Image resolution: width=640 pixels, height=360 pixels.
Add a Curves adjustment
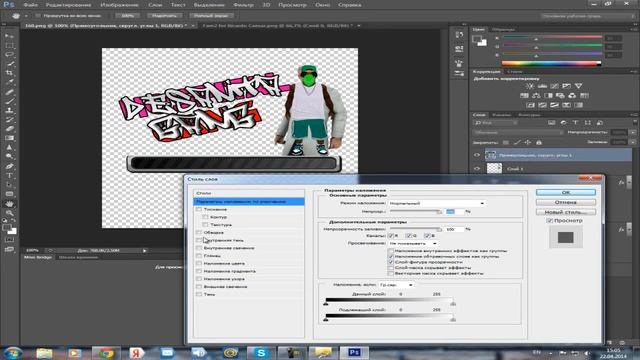(x=554, y=86)
